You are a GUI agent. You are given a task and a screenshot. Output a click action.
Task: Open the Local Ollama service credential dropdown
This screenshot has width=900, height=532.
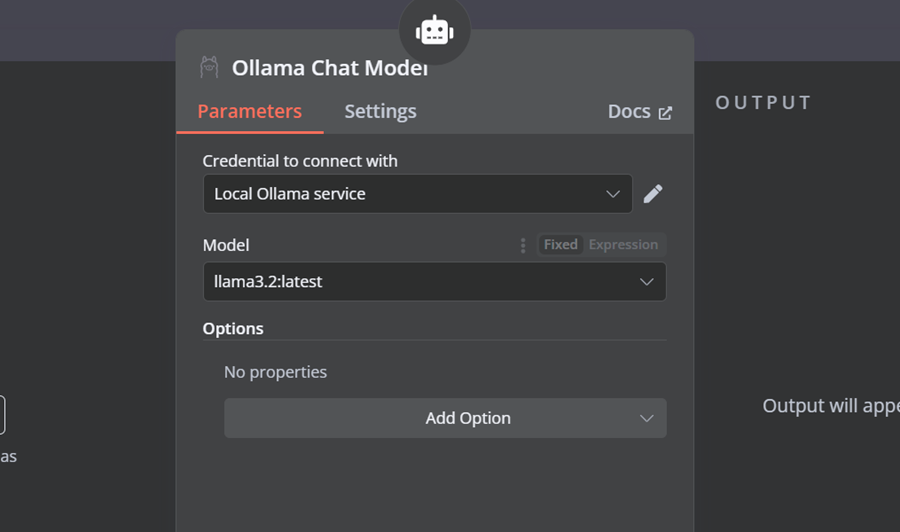click(418, 194)
